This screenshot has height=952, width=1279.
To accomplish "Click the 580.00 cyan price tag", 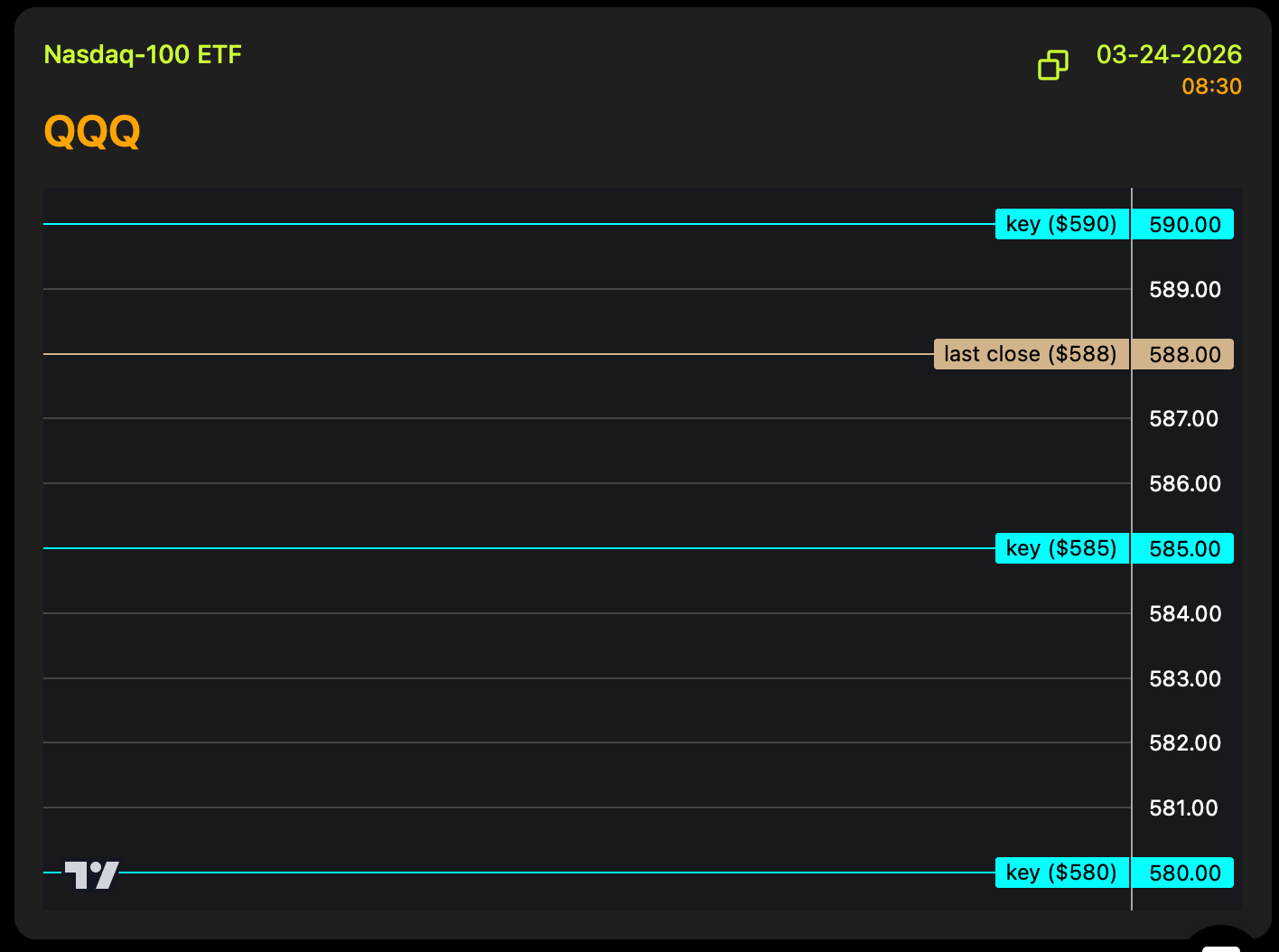I will (1184, 873).
